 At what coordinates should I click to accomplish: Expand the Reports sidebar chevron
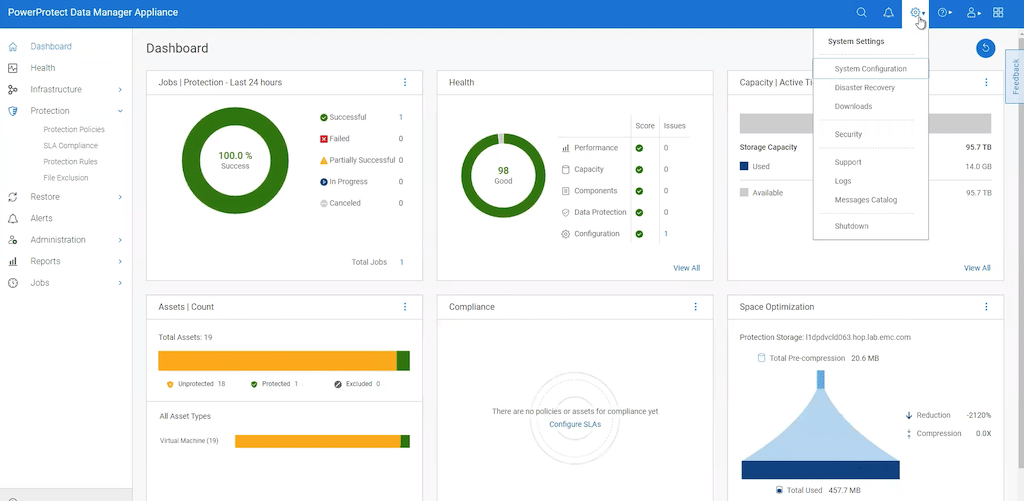(120, 261)
